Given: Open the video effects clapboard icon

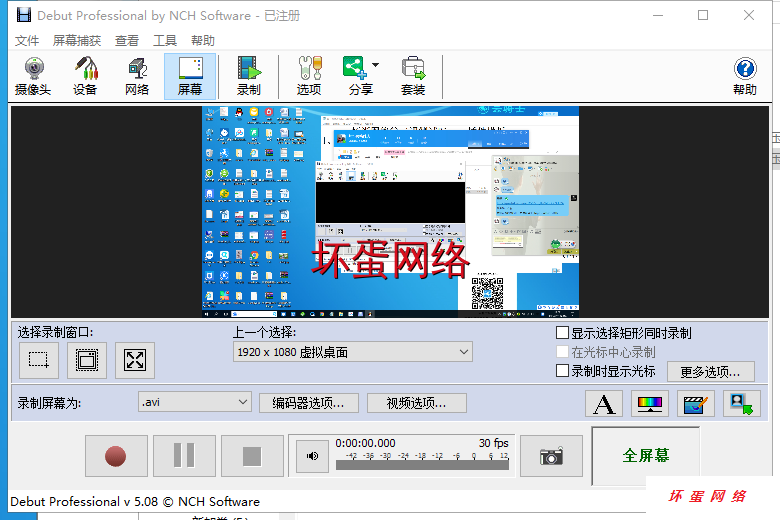Looking at the screenshot, I should pyautogui.click(x=695, y=404).
